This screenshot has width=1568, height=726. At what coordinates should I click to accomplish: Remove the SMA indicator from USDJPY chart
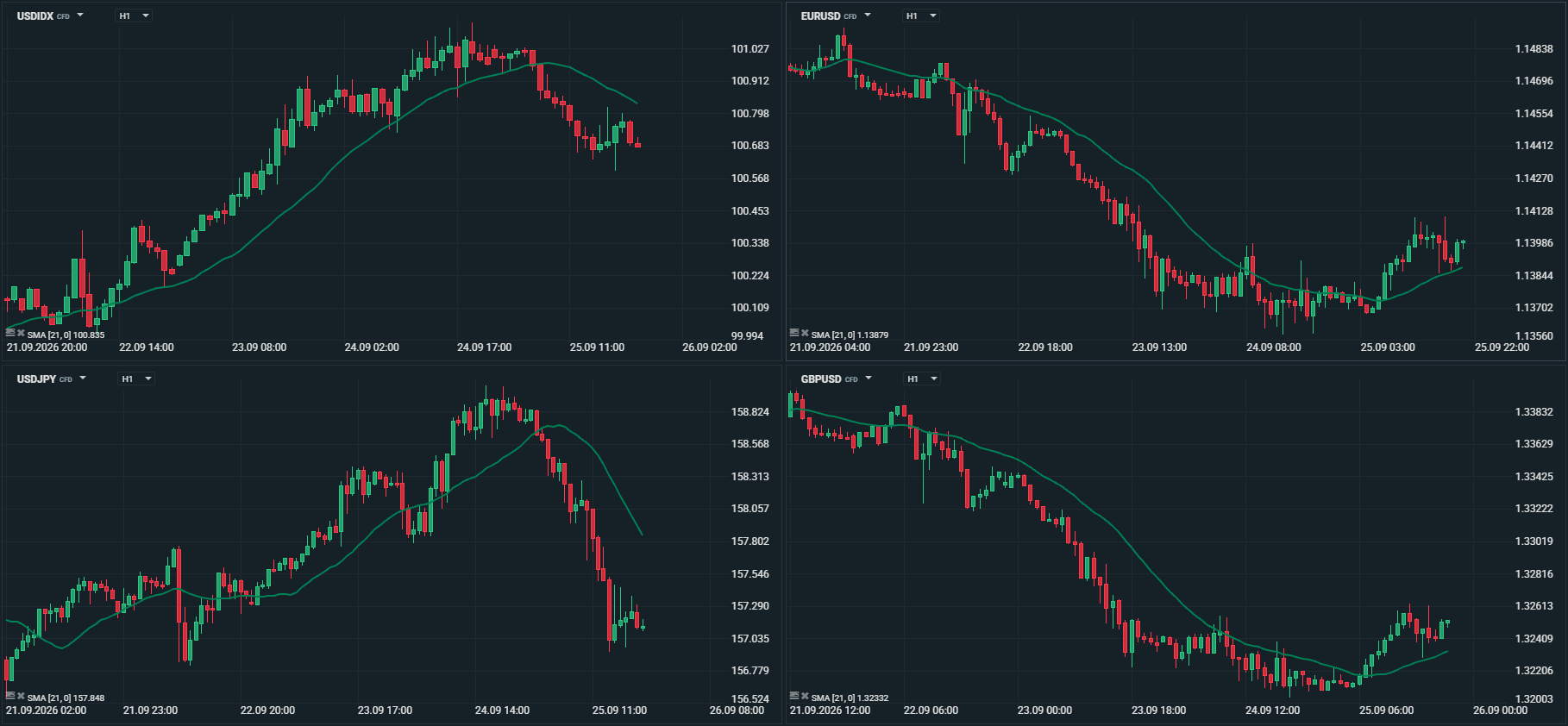22,696
